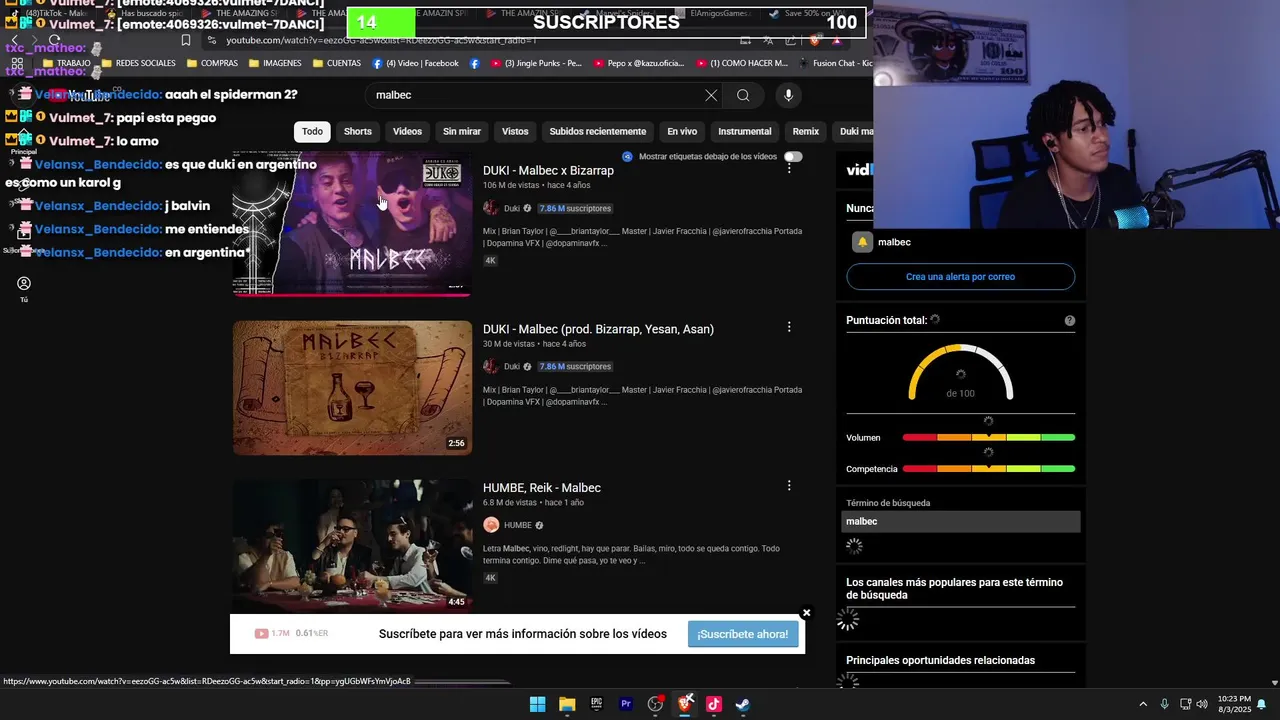Click bell icon next to malbec alert
This screenshot has width=1280, height=720.
pos(862,242)
